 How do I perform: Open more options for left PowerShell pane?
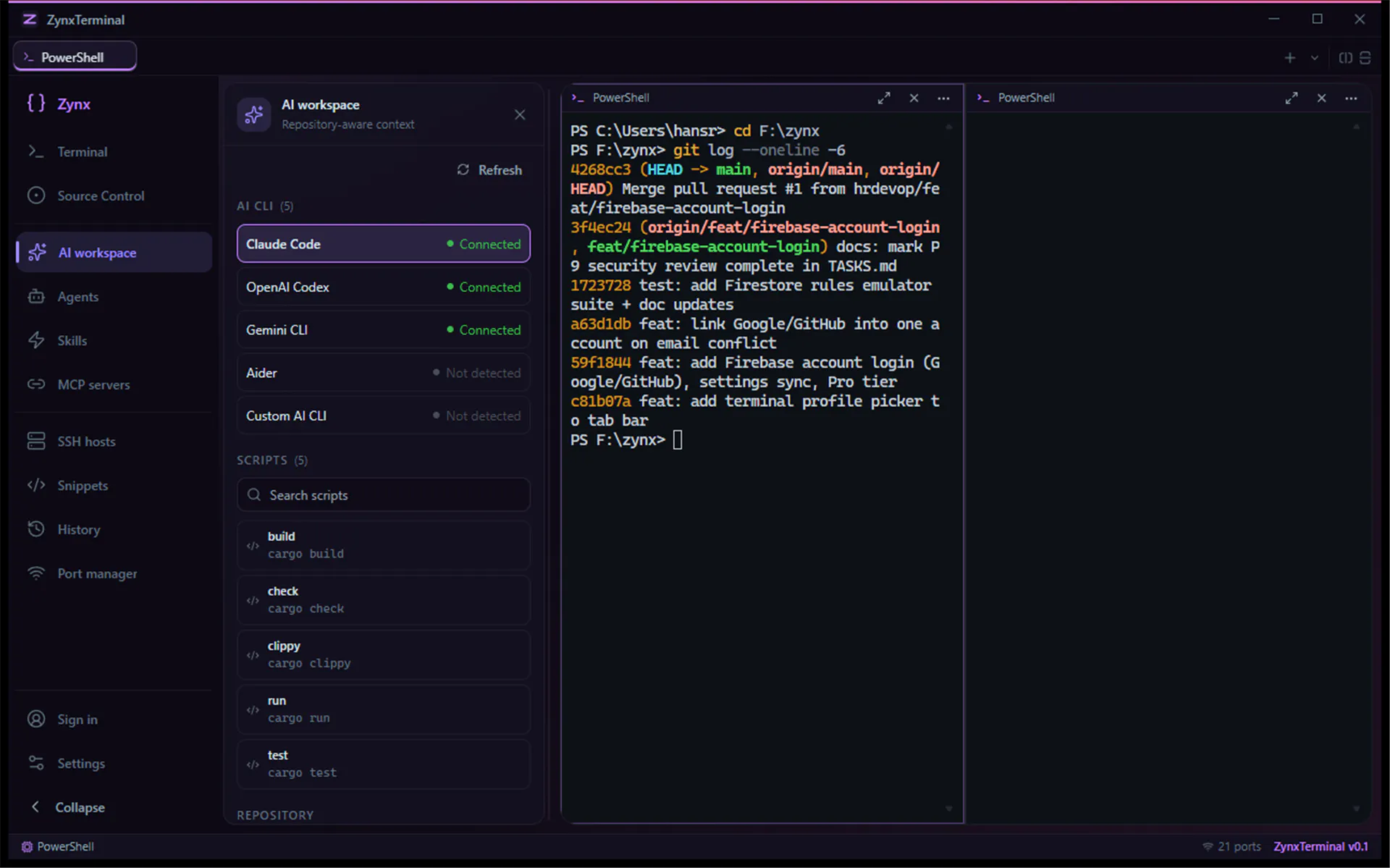943,98
